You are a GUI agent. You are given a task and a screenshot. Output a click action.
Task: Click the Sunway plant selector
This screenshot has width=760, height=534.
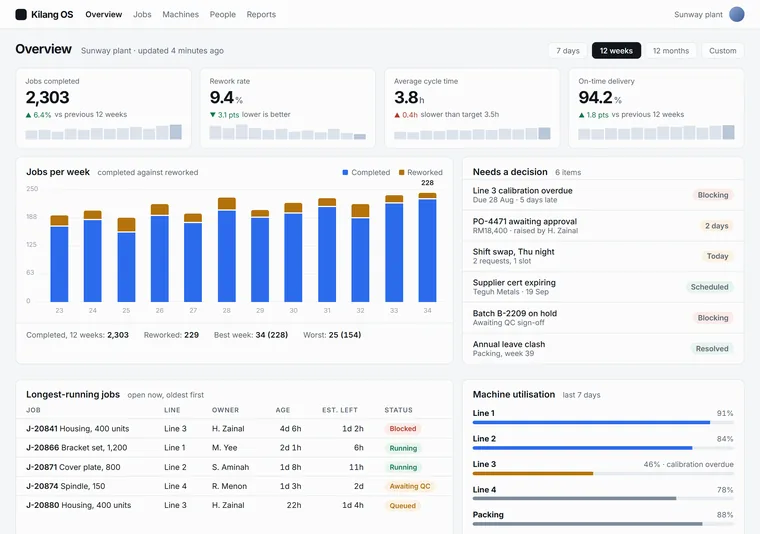(x=698, y=15)
